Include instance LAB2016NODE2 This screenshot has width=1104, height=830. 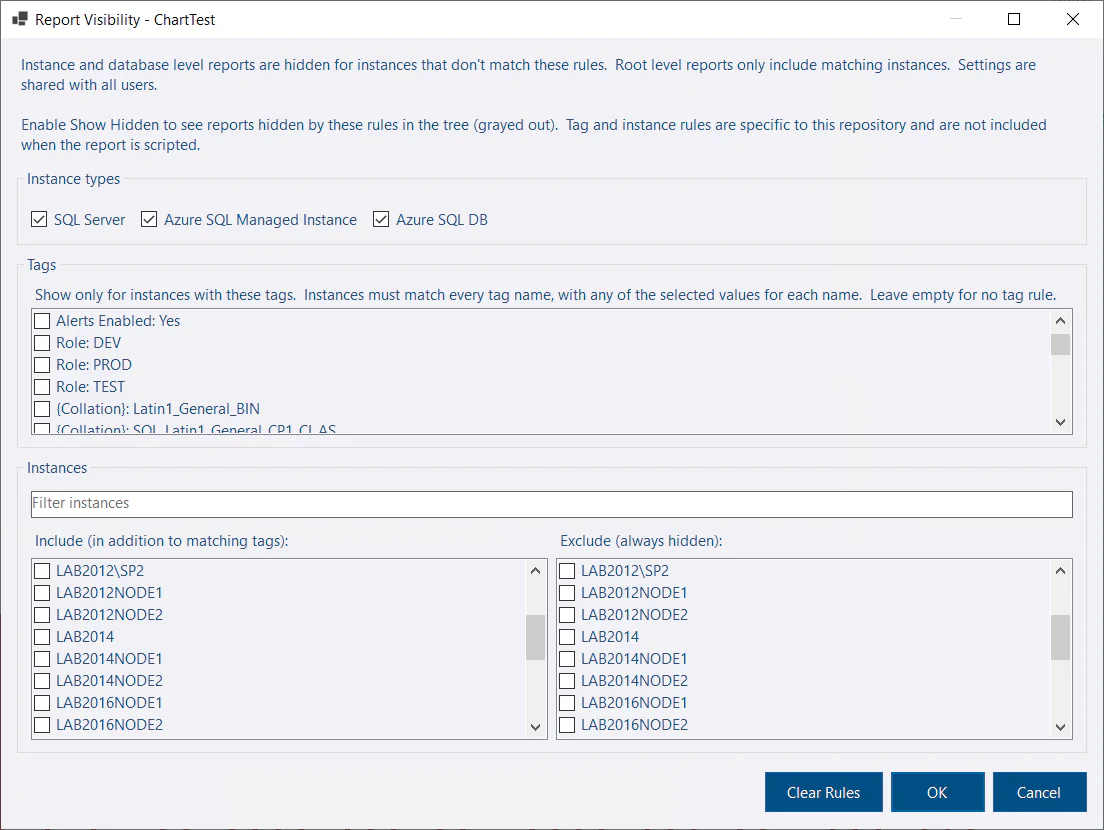(42, 725)
